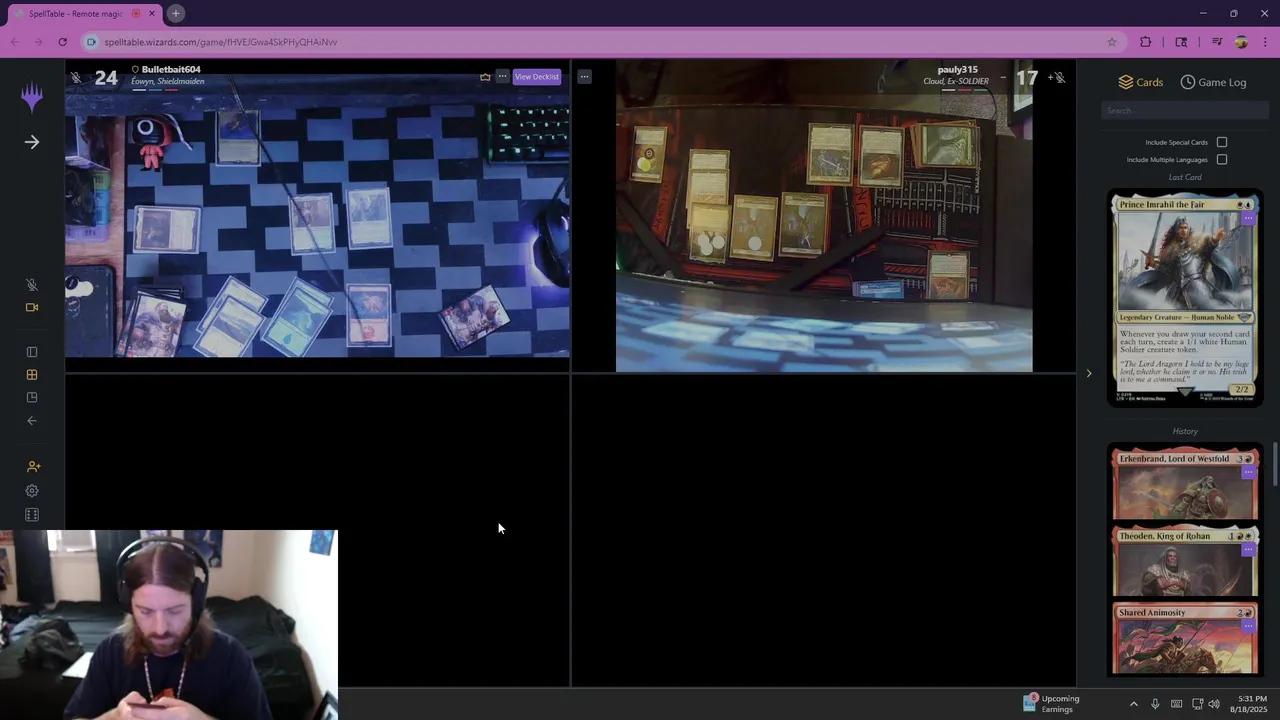The width and height of the screenshot is (1280, 720).
Task: Open the taskbar volume control
Action: click(x=1214, y=704)
